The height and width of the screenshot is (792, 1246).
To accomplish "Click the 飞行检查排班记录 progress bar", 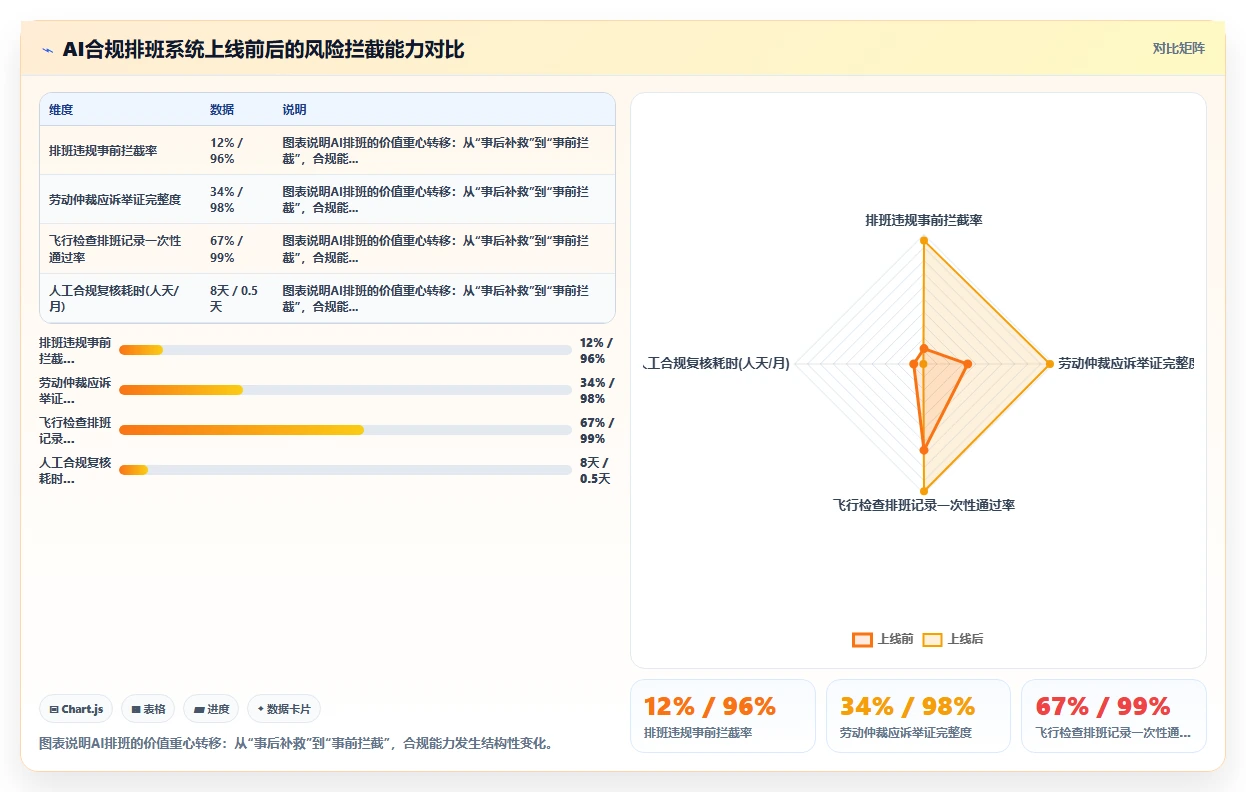I will (345, 430).
